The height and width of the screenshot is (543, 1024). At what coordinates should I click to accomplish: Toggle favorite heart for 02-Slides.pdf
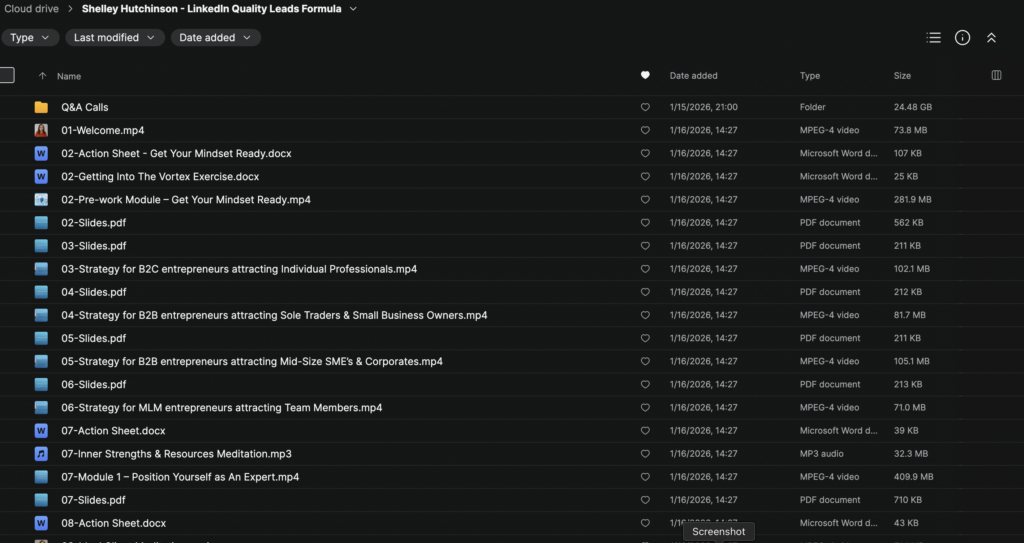[645, 223]
